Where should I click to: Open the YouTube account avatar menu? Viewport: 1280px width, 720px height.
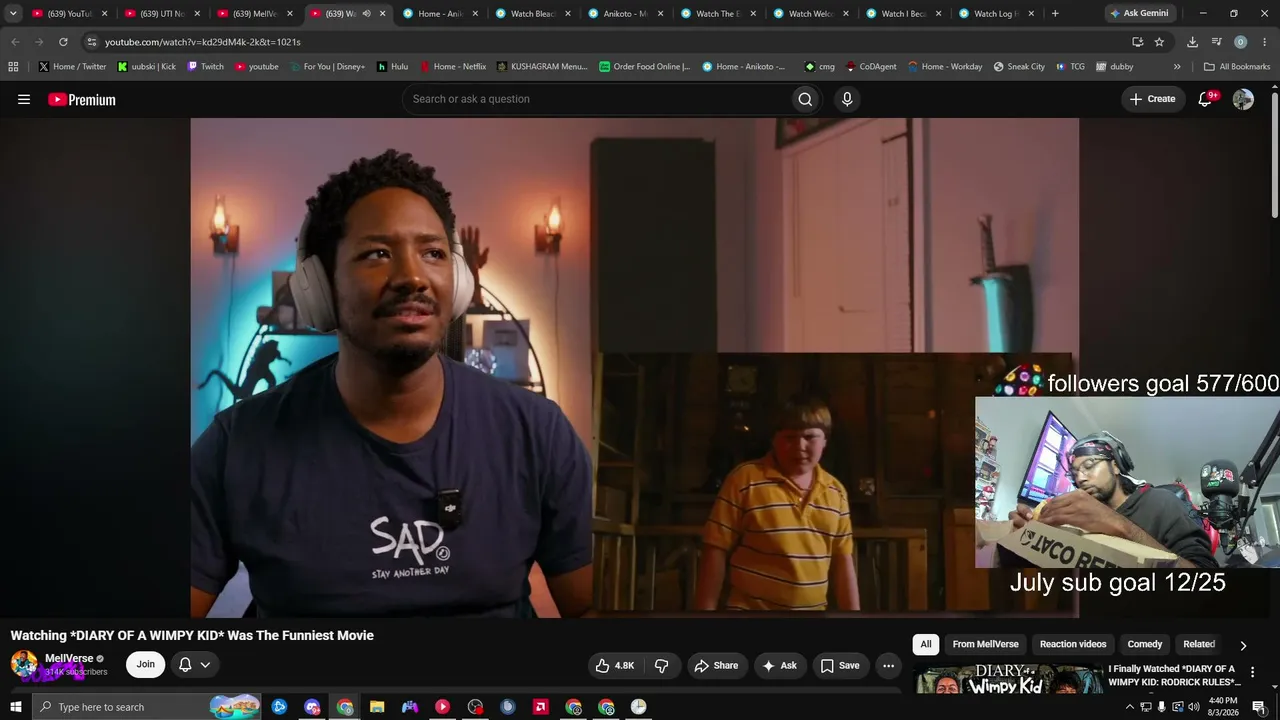[1243, 99]
